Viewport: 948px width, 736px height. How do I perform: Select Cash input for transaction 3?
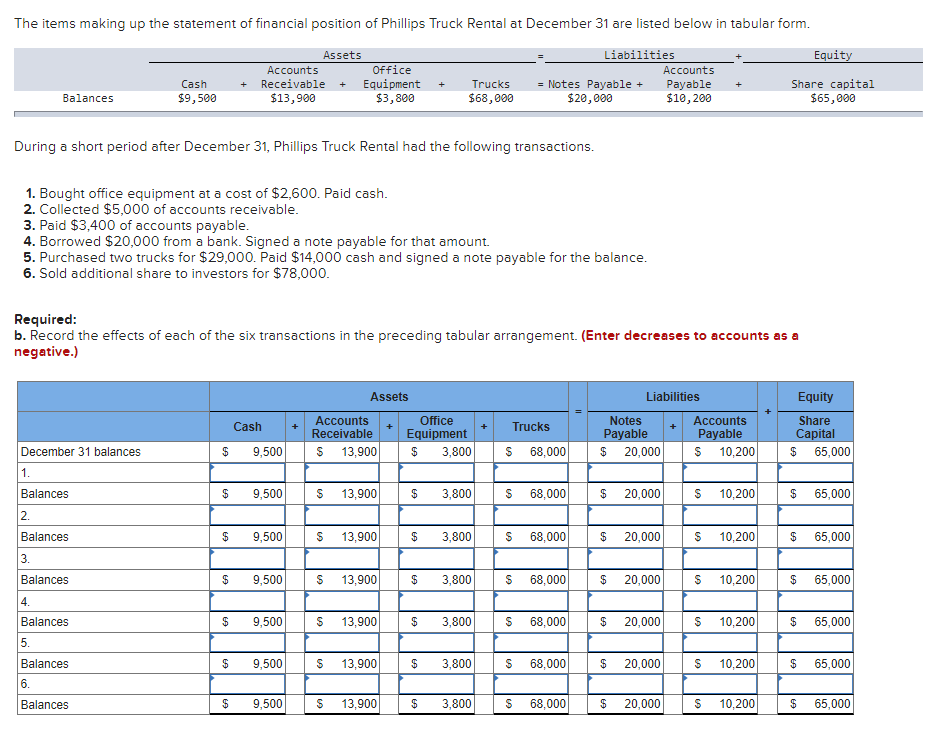pyautogui.click(x=247, y=558)
